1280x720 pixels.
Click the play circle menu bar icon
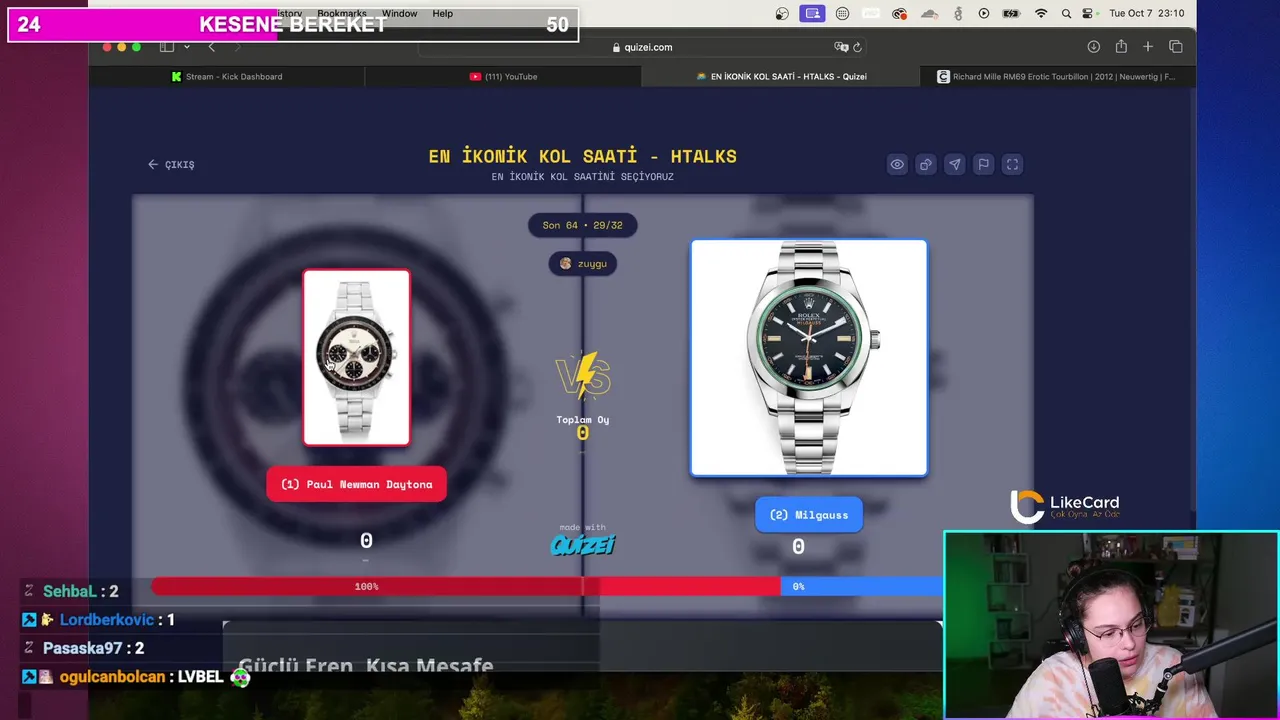[x=984, y=14]
